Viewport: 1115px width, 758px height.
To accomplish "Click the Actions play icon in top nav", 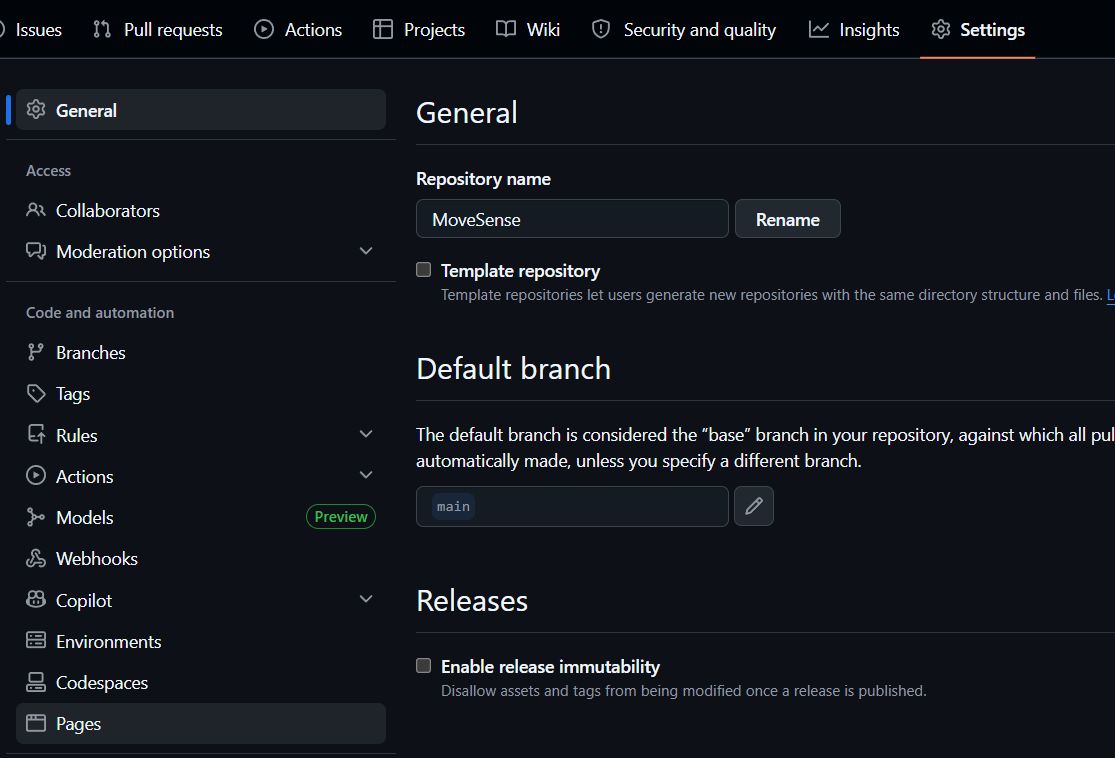I will [264, 29].
